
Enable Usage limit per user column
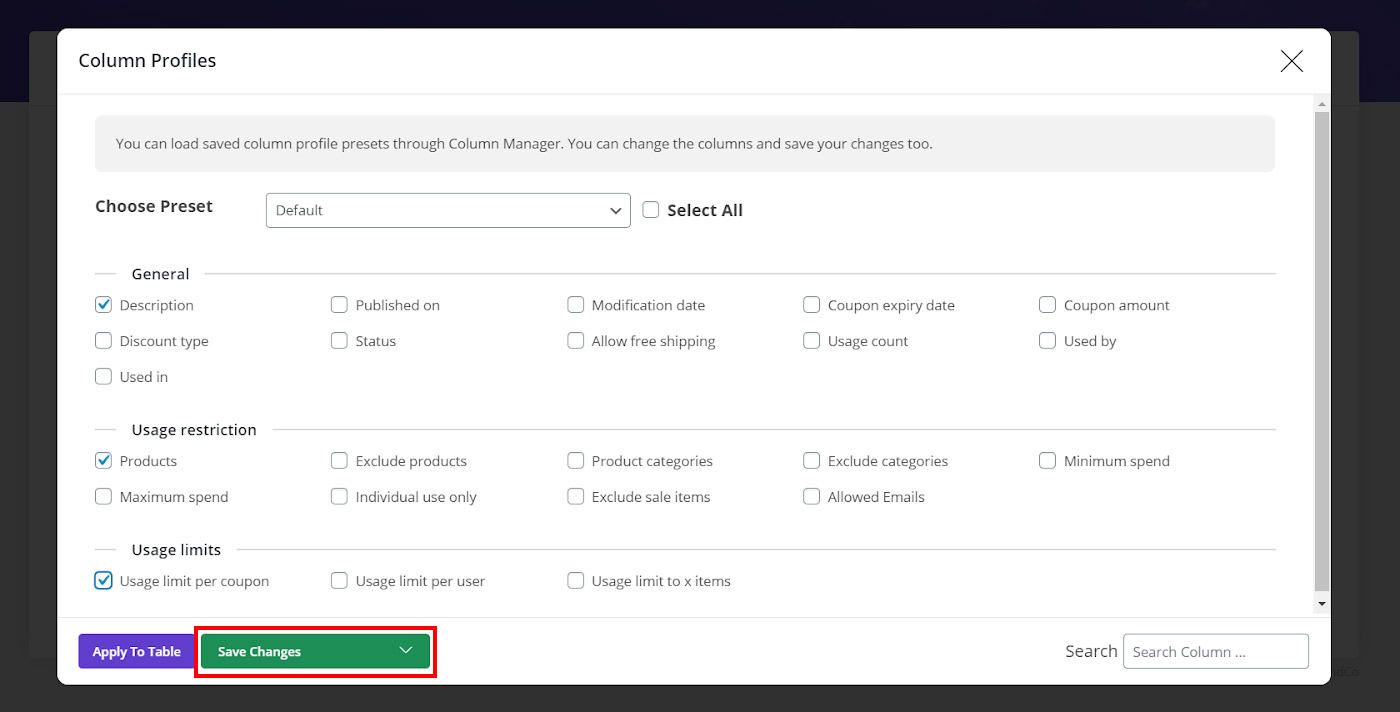click(339, 581)
